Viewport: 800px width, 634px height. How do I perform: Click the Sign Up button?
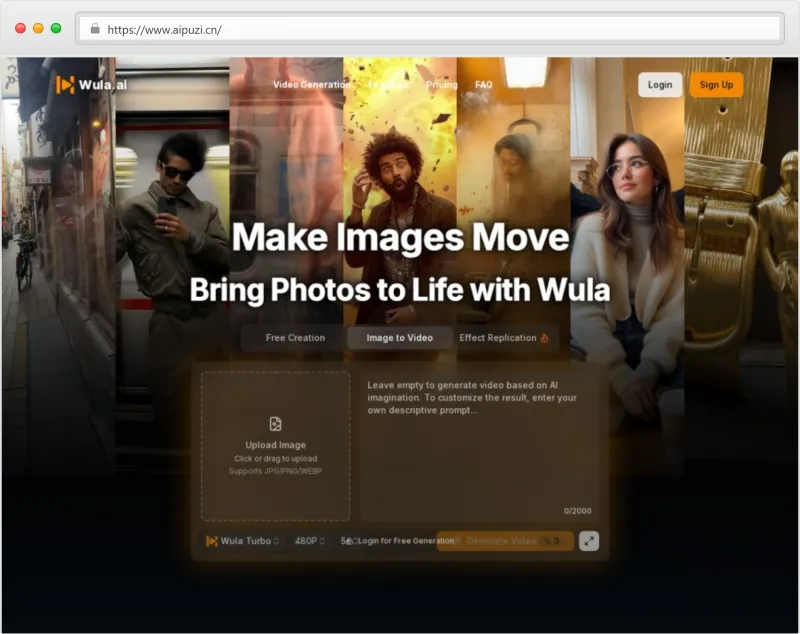(717, 85)
